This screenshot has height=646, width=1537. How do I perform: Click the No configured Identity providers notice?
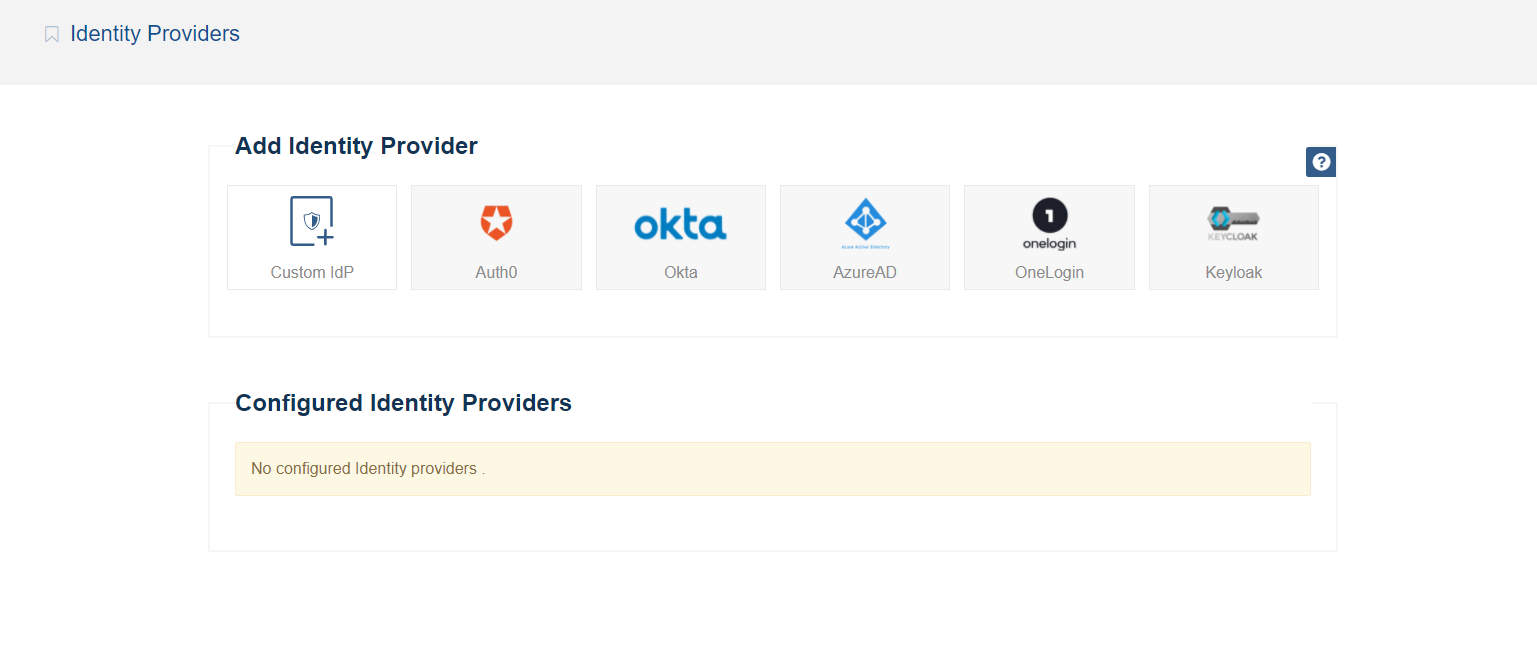pos(367,468)
